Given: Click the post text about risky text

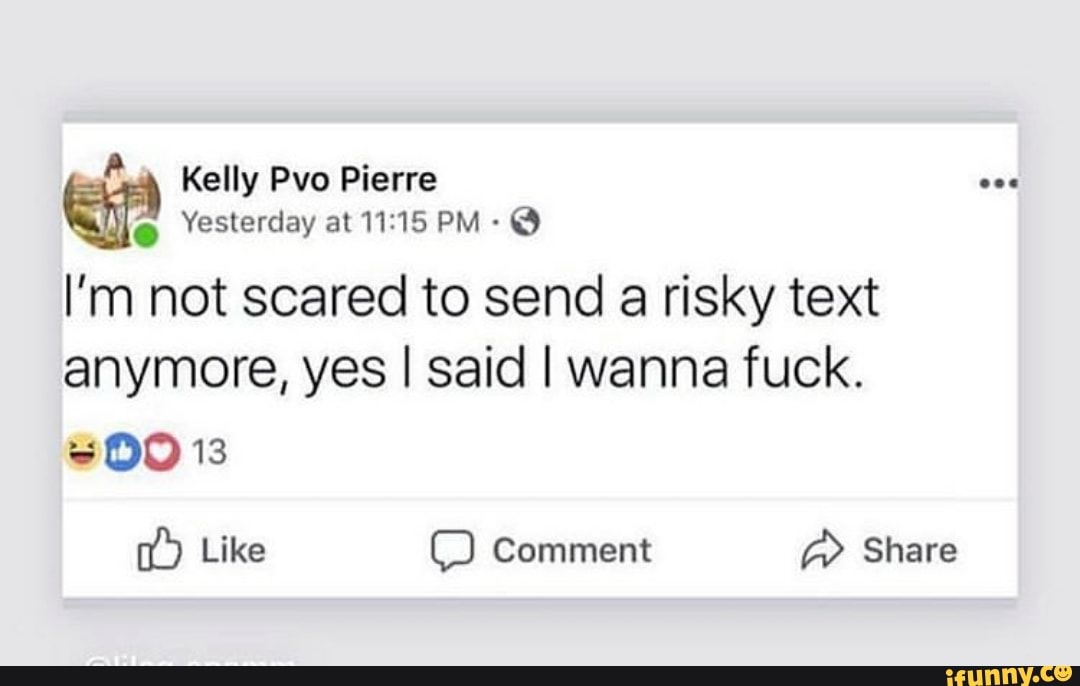Looking at the screenshot, I should [470, 335].
